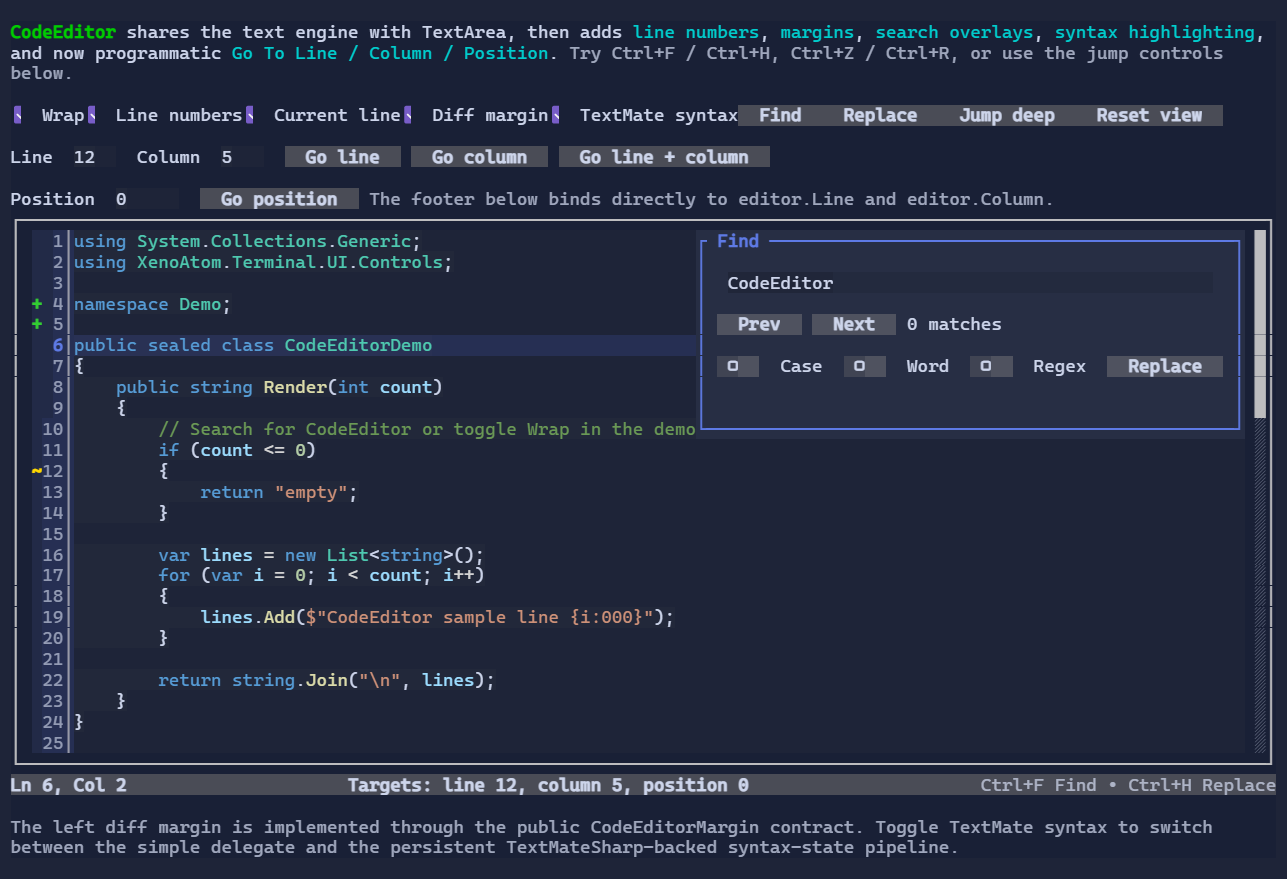
Task: Click line number 25 in the gutter
Action: 53,743
